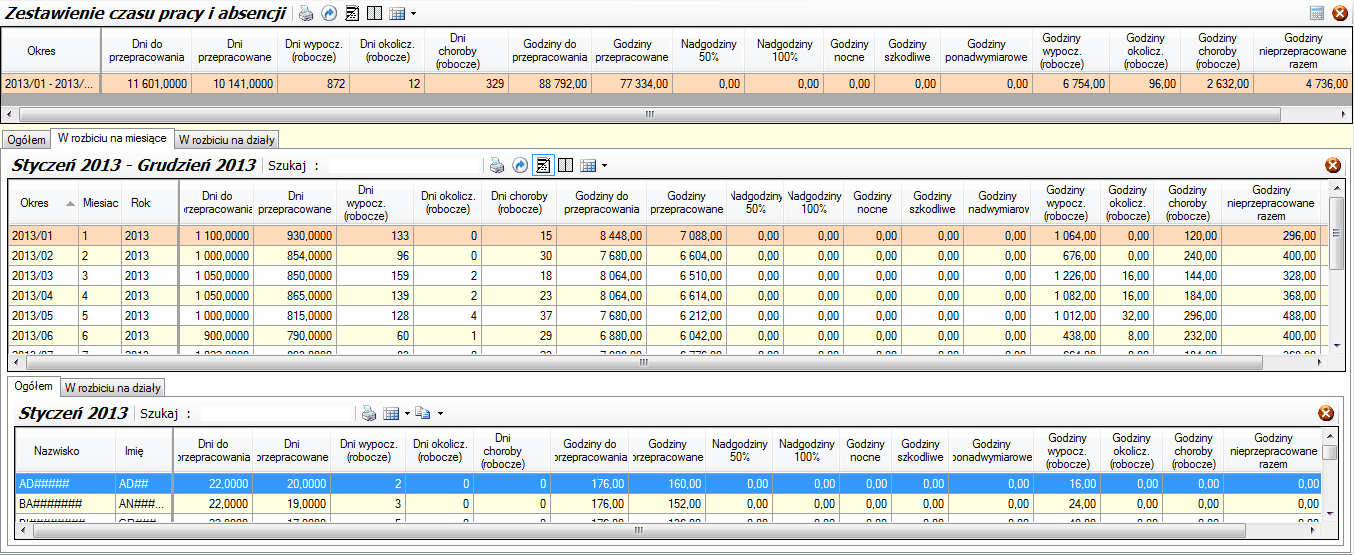The width and height of the screenshot is (1354, 555).
Task: Select the lower Ogółem tab
Action: [x=33, y=386]
